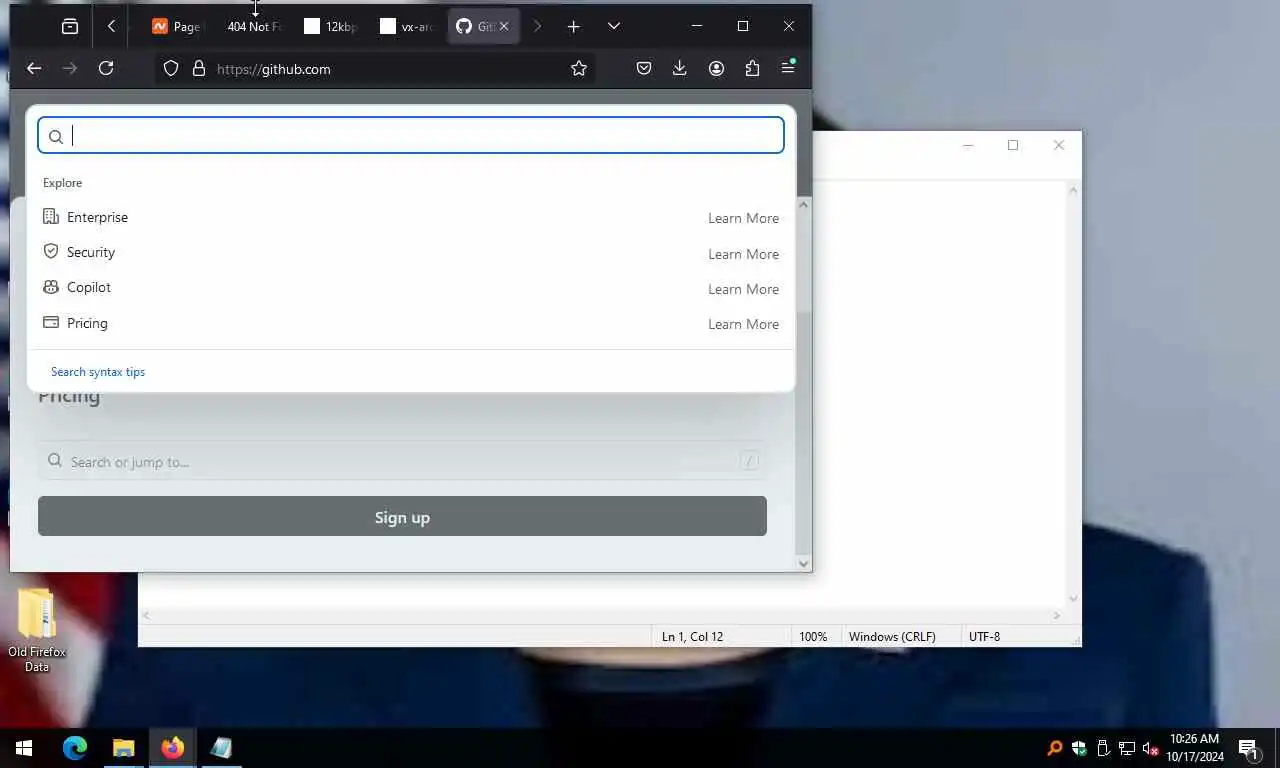Click the Search or jump to field
Image resolution: width=1280 pixels, height=768 pixels.
[402, 461]
